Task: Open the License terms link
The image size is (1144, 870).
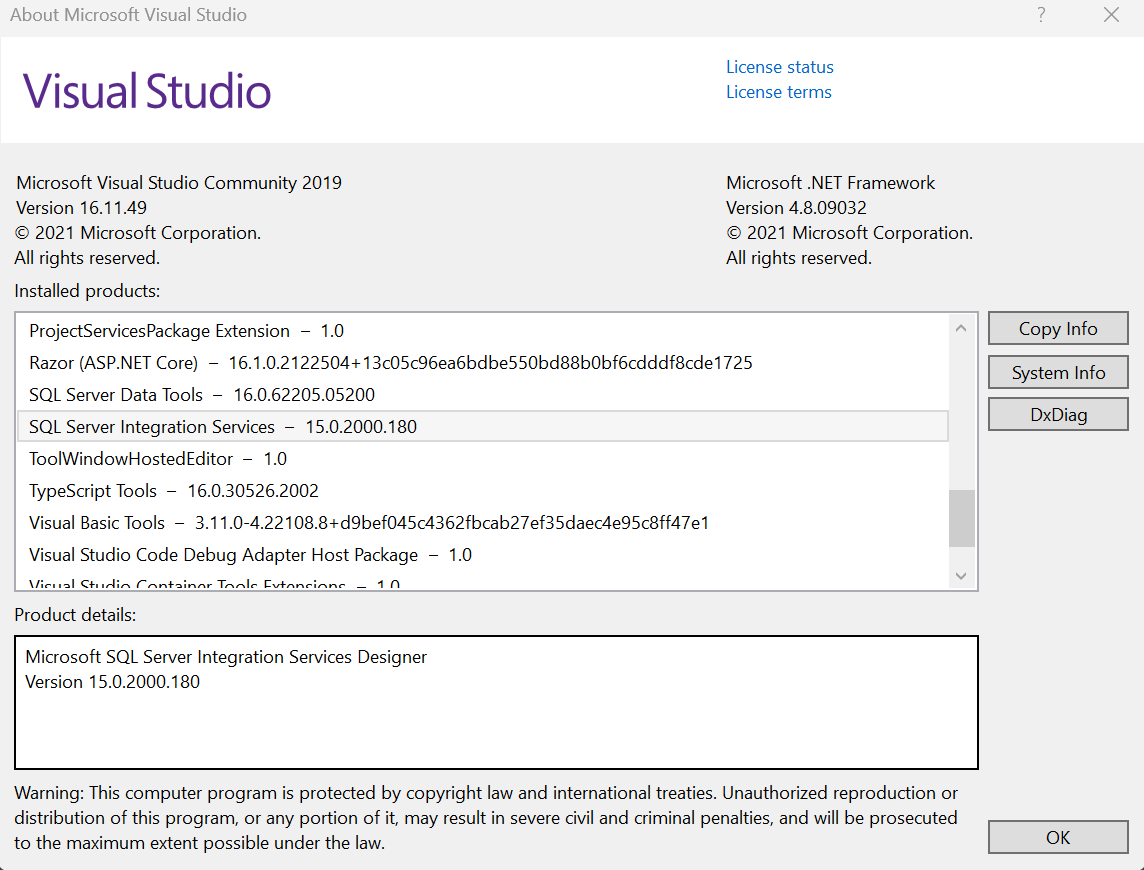Action: [778, 92]
